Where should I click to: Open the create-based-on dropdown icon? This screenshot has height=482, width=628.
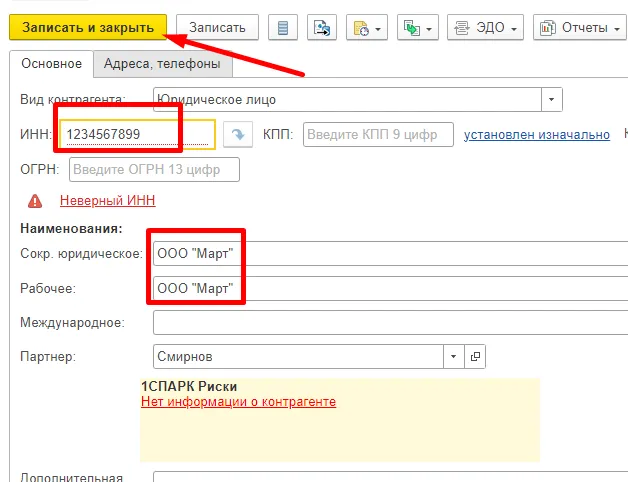(367, 27)
